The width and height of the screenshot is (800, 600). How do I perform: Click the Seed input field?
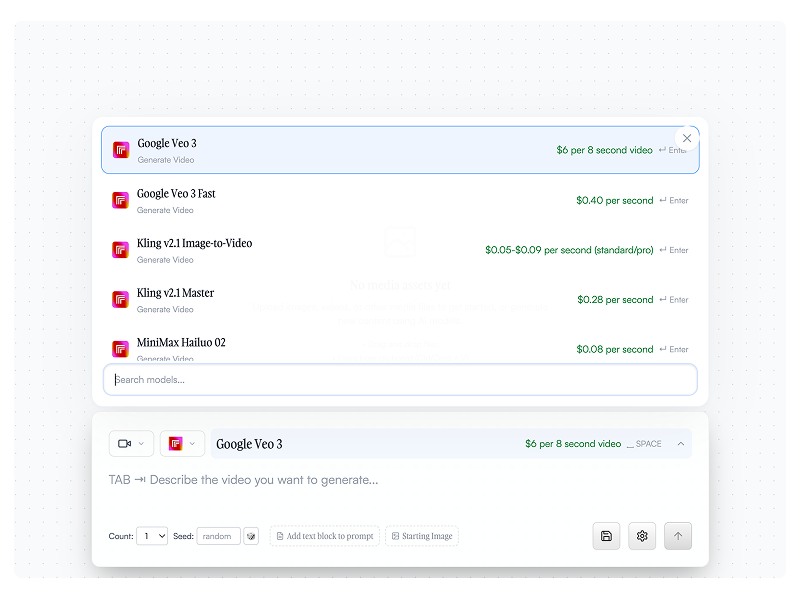[x=218, y=536]
